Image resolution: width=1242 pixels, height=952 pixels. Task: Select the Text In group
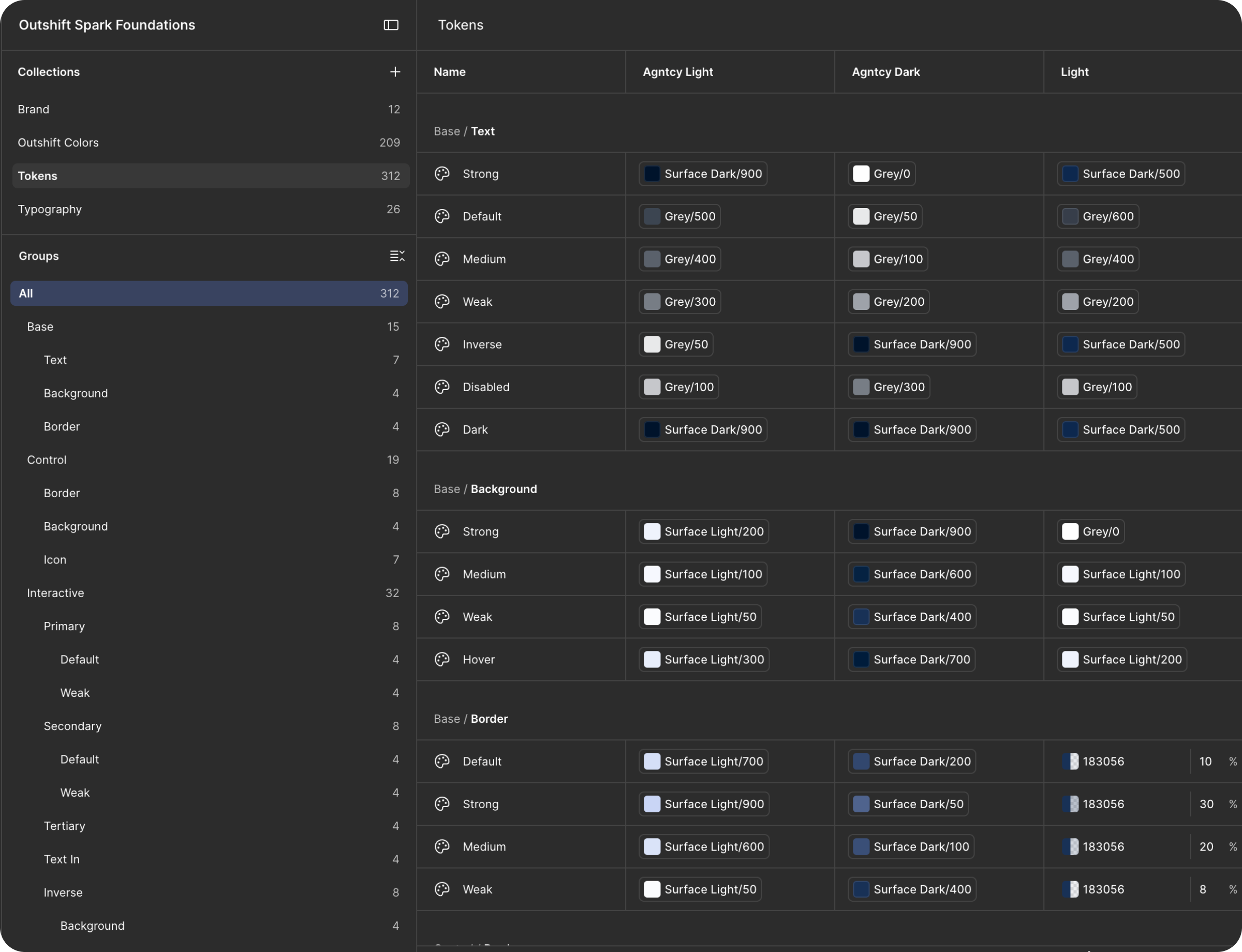pyautogui.click(x=209, y=859)
